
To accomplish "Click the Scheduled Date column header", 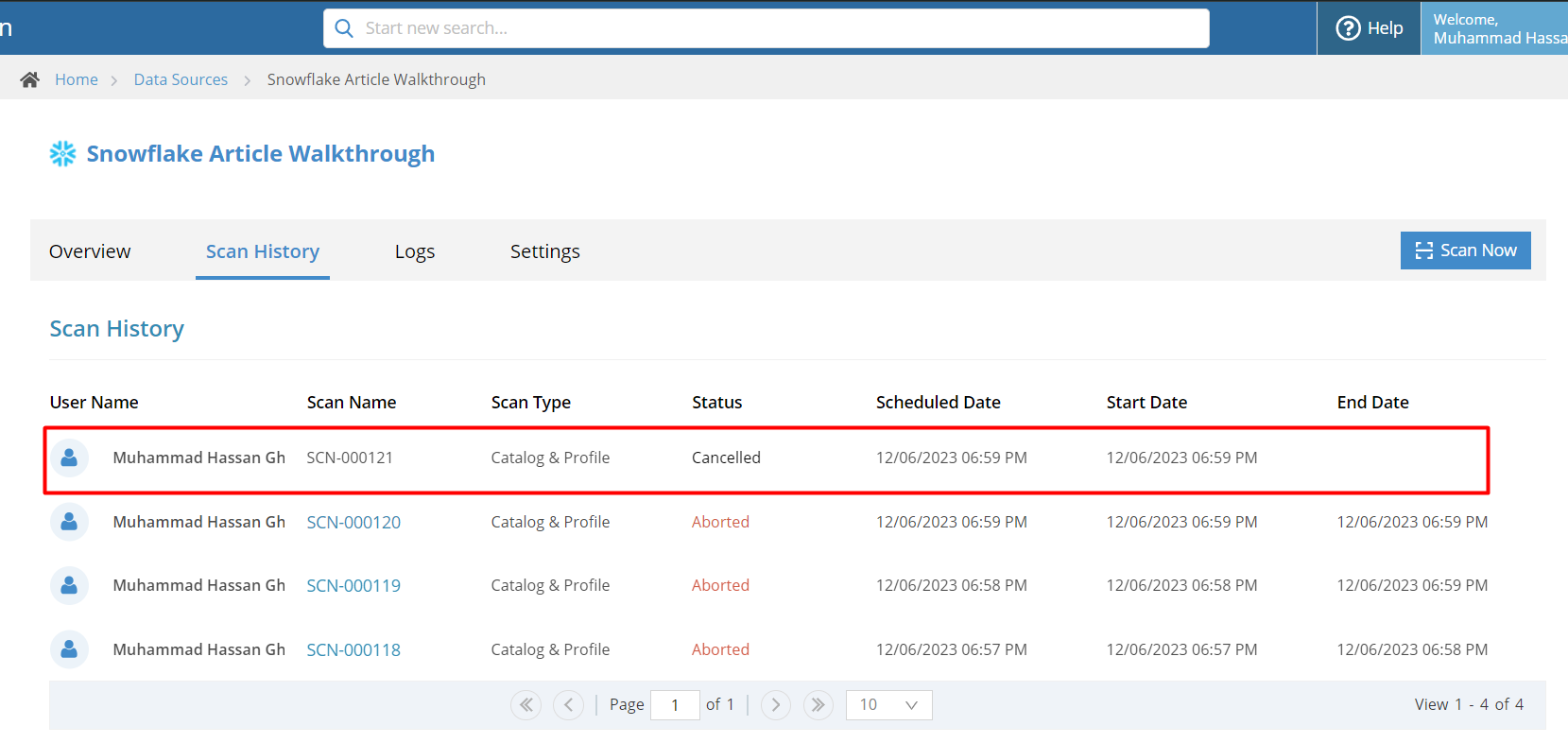I will pyautogui.click(x=939, y=402).
